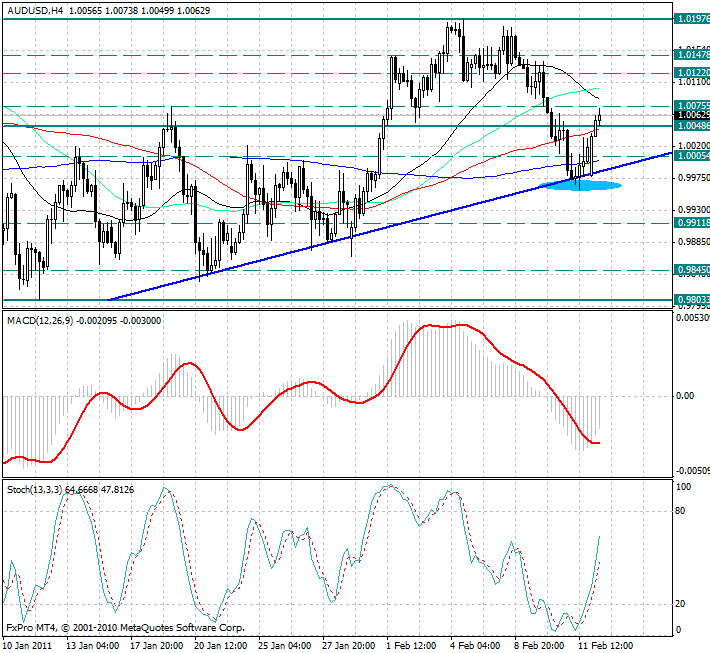710x653 pixels.
Task: Click the 4 Feb 04:00 time label
Action: point(475,645)
